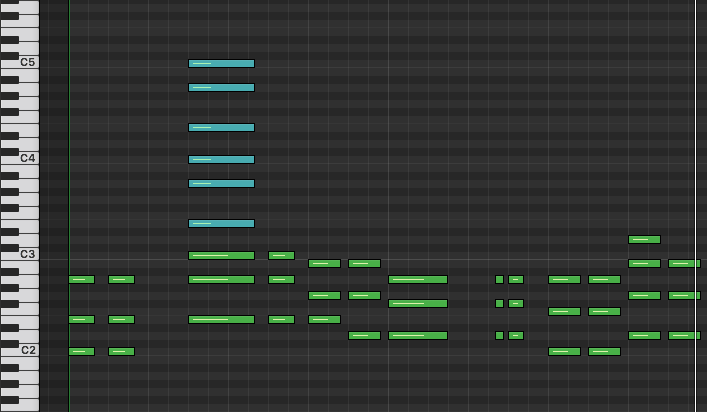Select the G2 note in the B2-G2-E2 chord

click(x=325, y=296)
